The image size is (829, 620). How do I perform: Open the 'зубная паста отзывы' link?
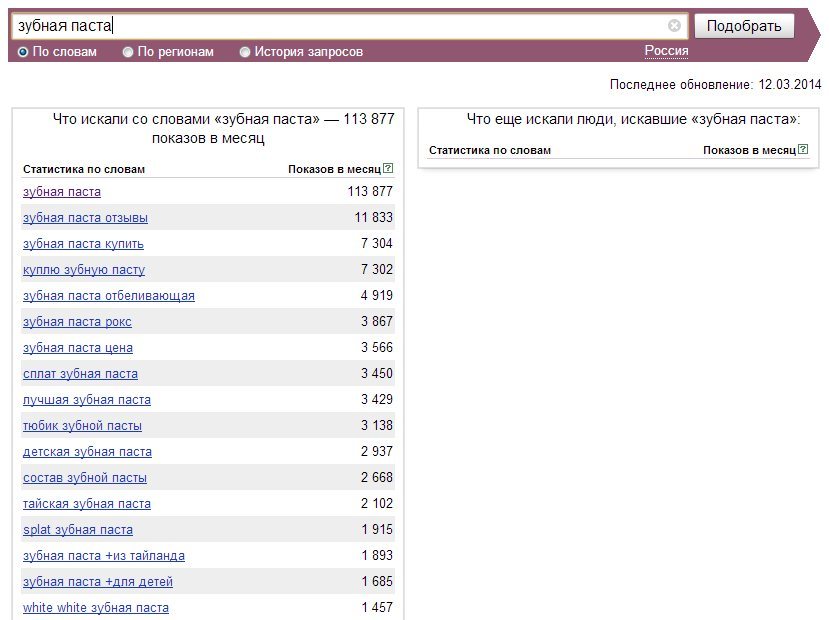pyautogui.click(x=85, y=217)
